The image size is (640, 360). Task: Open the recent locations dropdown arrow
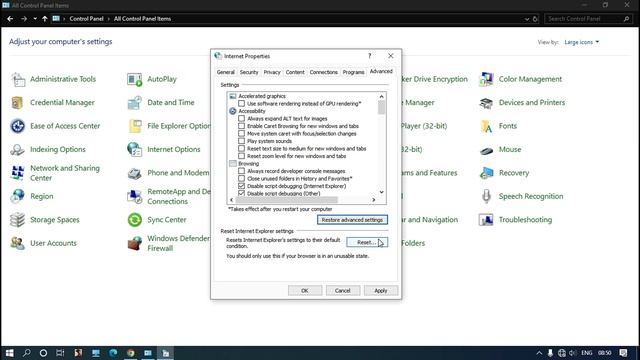tap(35, 19)
